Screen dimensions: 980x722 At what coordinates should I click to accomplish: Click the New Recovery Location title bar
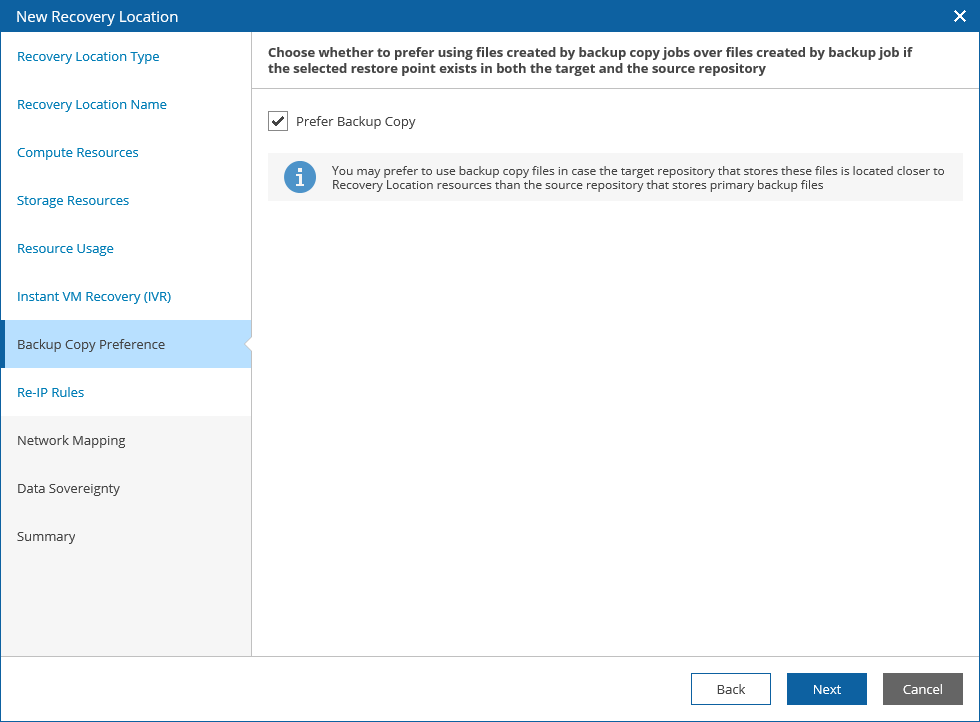[400, 16]
